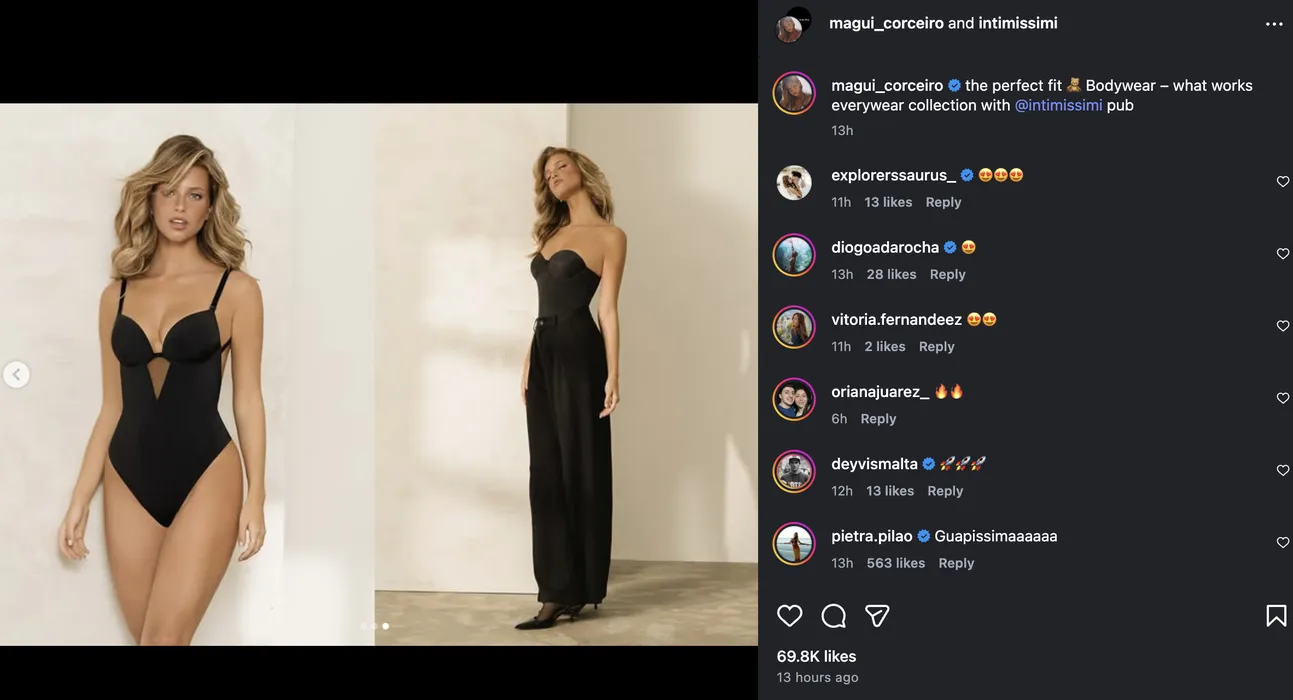Like the post with the heart icon
The width and height of the screenshot is (1293, 700).
[x=790, y=616]
